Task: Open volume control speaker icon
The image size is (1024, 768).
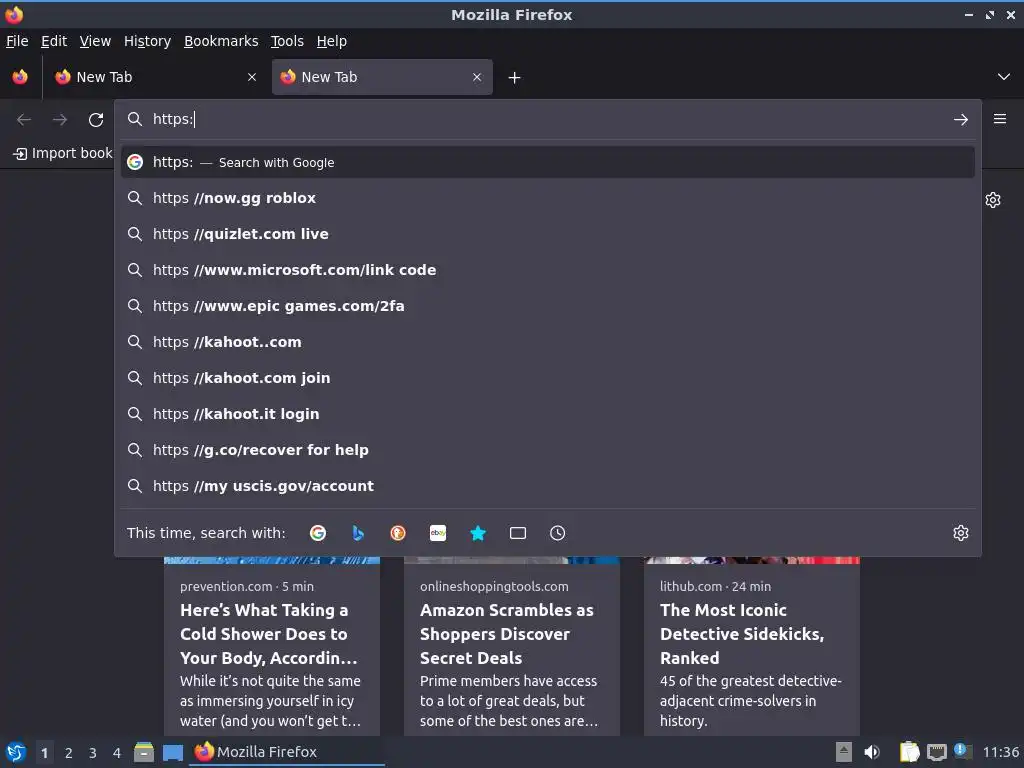Action: coord(872,752)
